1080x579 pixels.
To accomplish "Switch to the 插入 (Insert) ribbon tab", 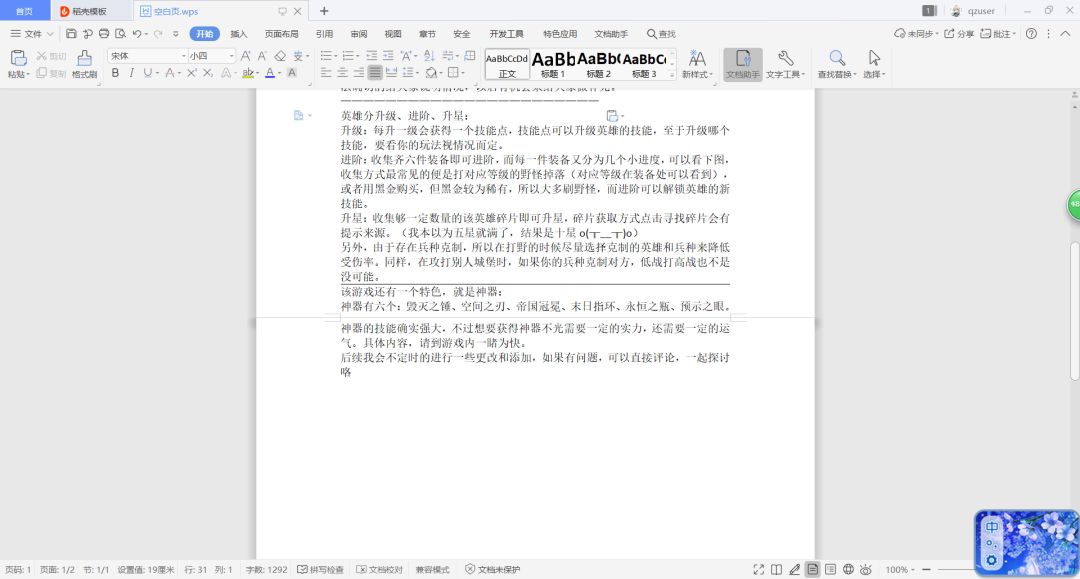I will coord(238,33).
